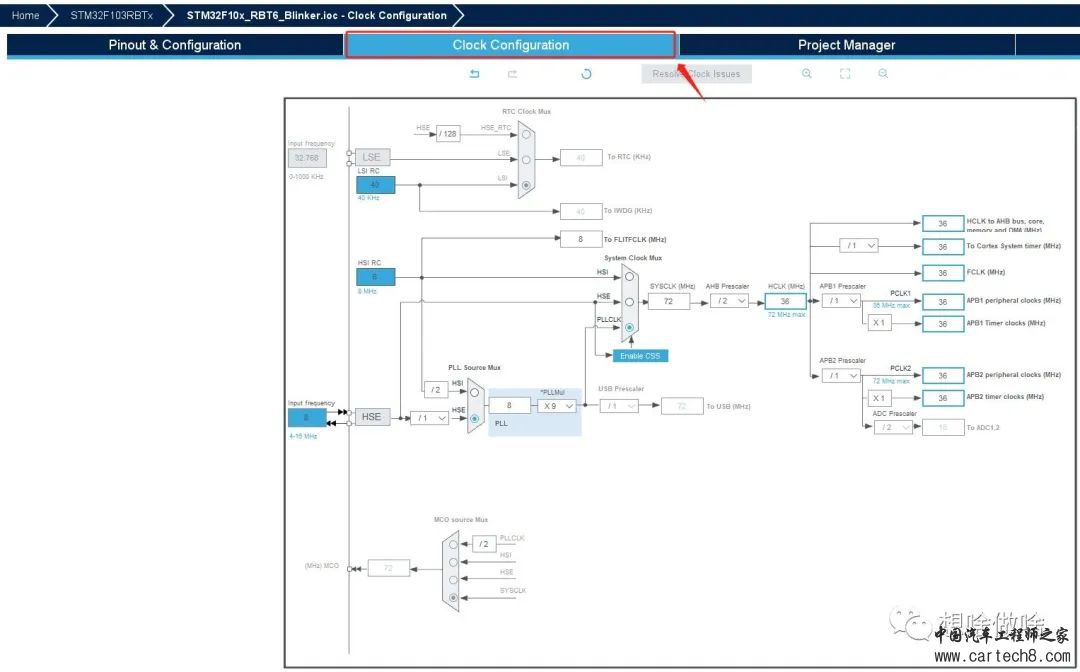Click the fit-to-screen zoom icon
Viewport: 1080px width, 672px height.
(x=845, y=74)
